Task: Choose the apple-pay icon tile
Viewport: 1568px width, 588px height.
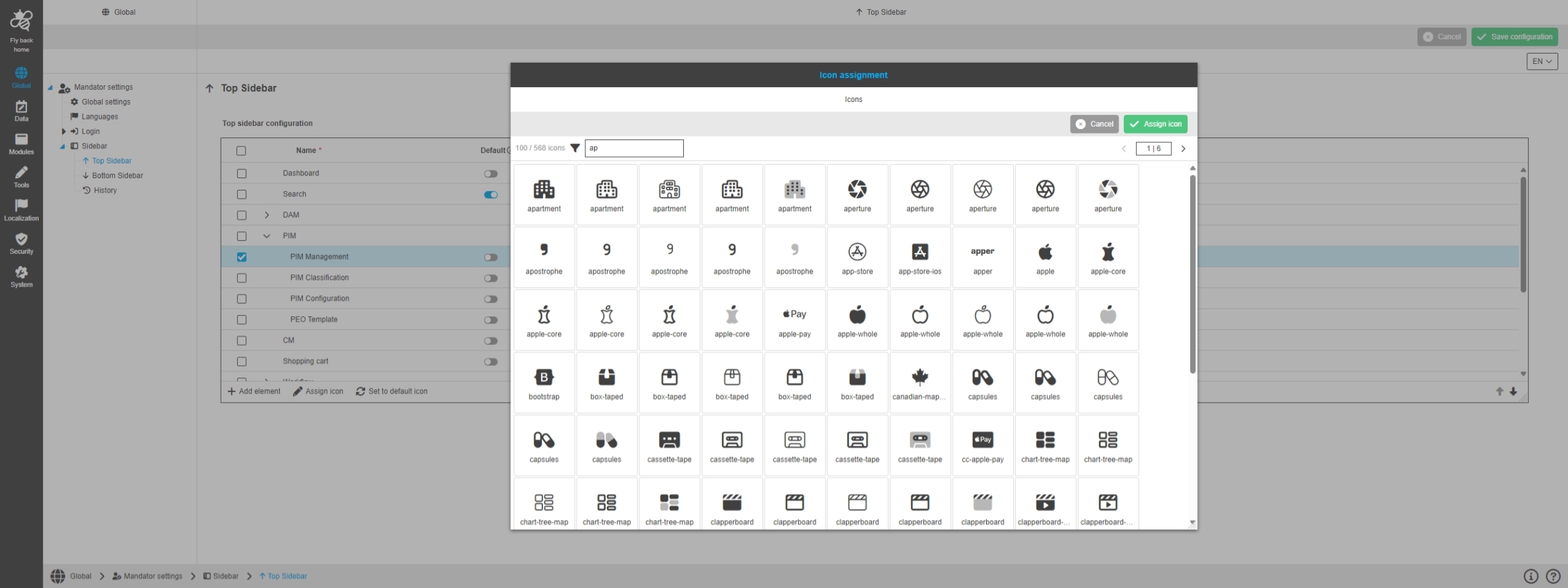Action: [794, 319]
